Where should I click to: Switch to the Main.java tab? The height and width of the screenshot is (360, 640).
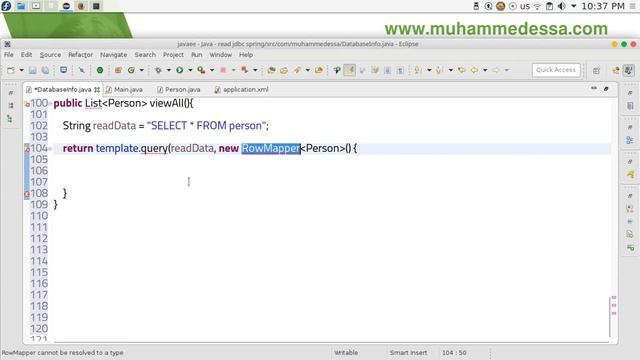pos(124,89)
